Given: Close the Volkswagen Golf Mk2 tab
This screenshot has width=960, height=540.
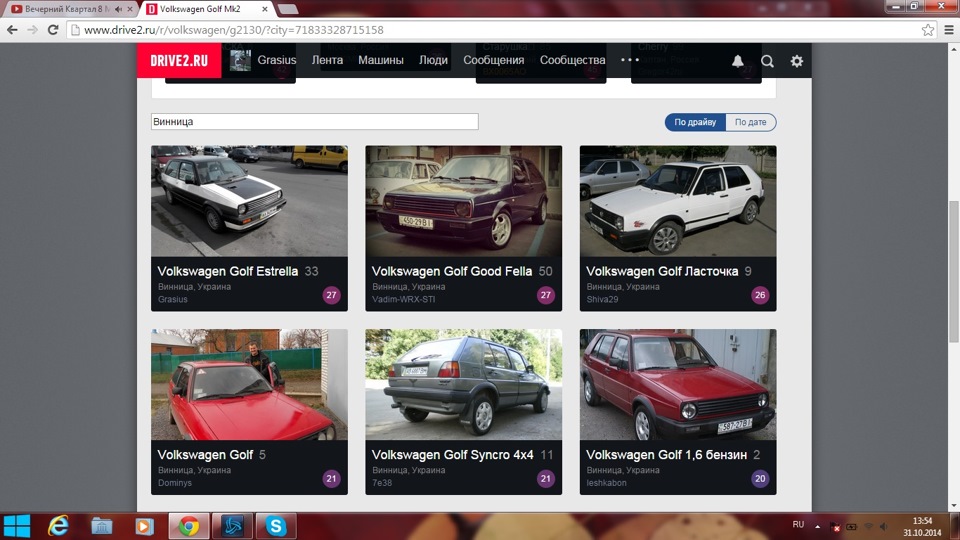Looking at the screenshot, I should 264,9.
